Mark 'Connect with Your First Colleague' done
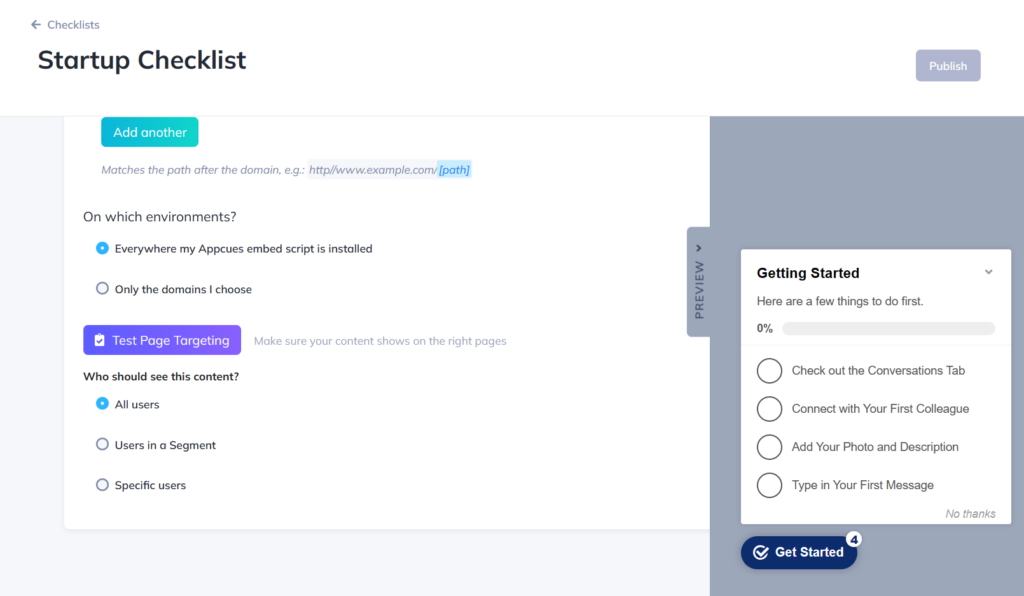 769,408
